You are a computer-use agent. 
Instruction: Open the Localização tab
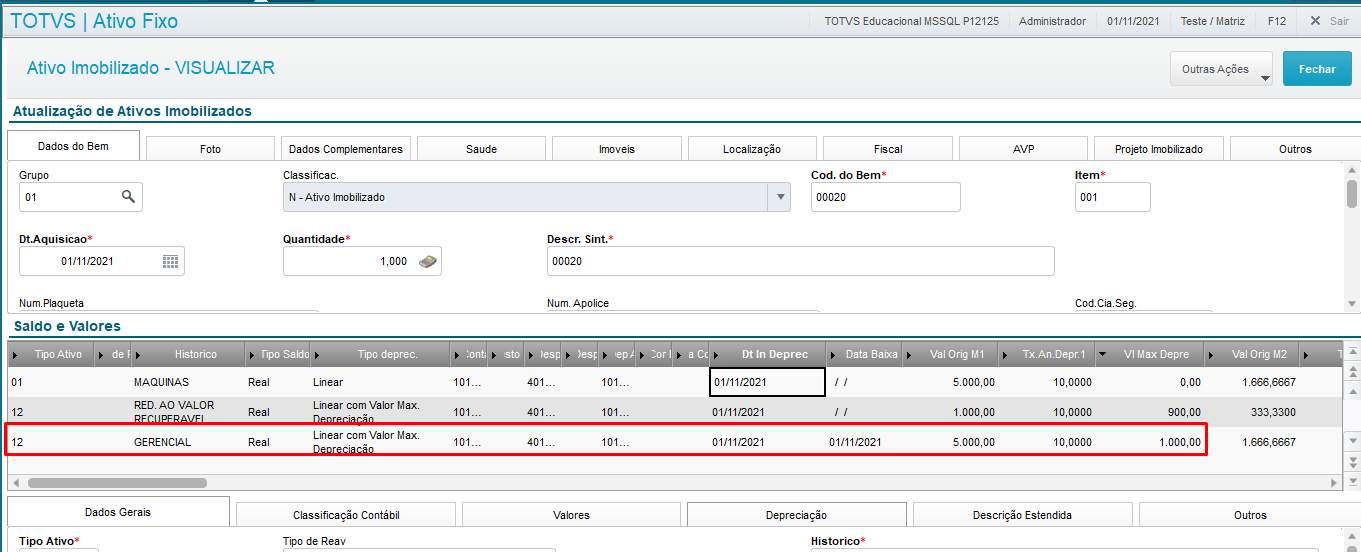(752, 149)
